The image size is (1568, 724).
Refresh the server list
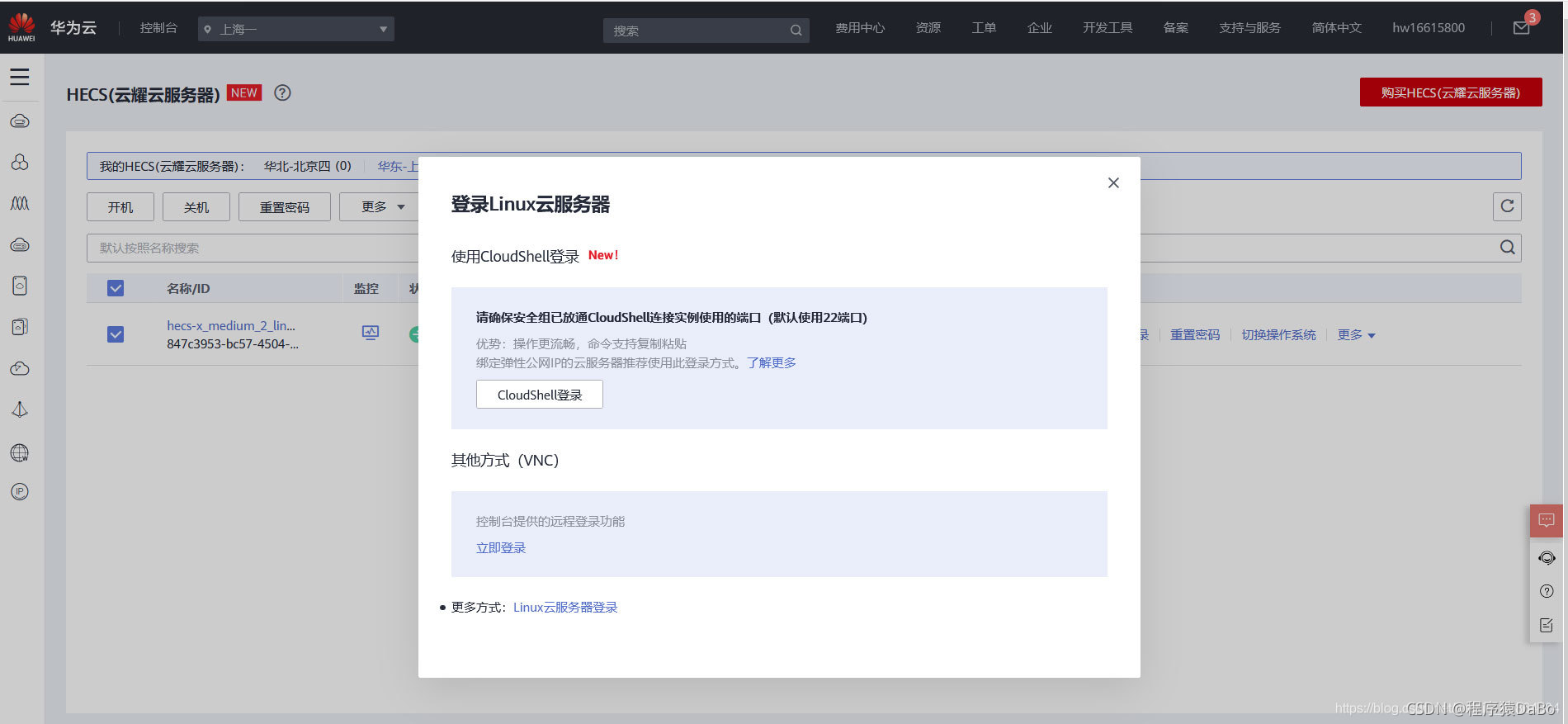pyautogui.click(x=1507, y=206)
